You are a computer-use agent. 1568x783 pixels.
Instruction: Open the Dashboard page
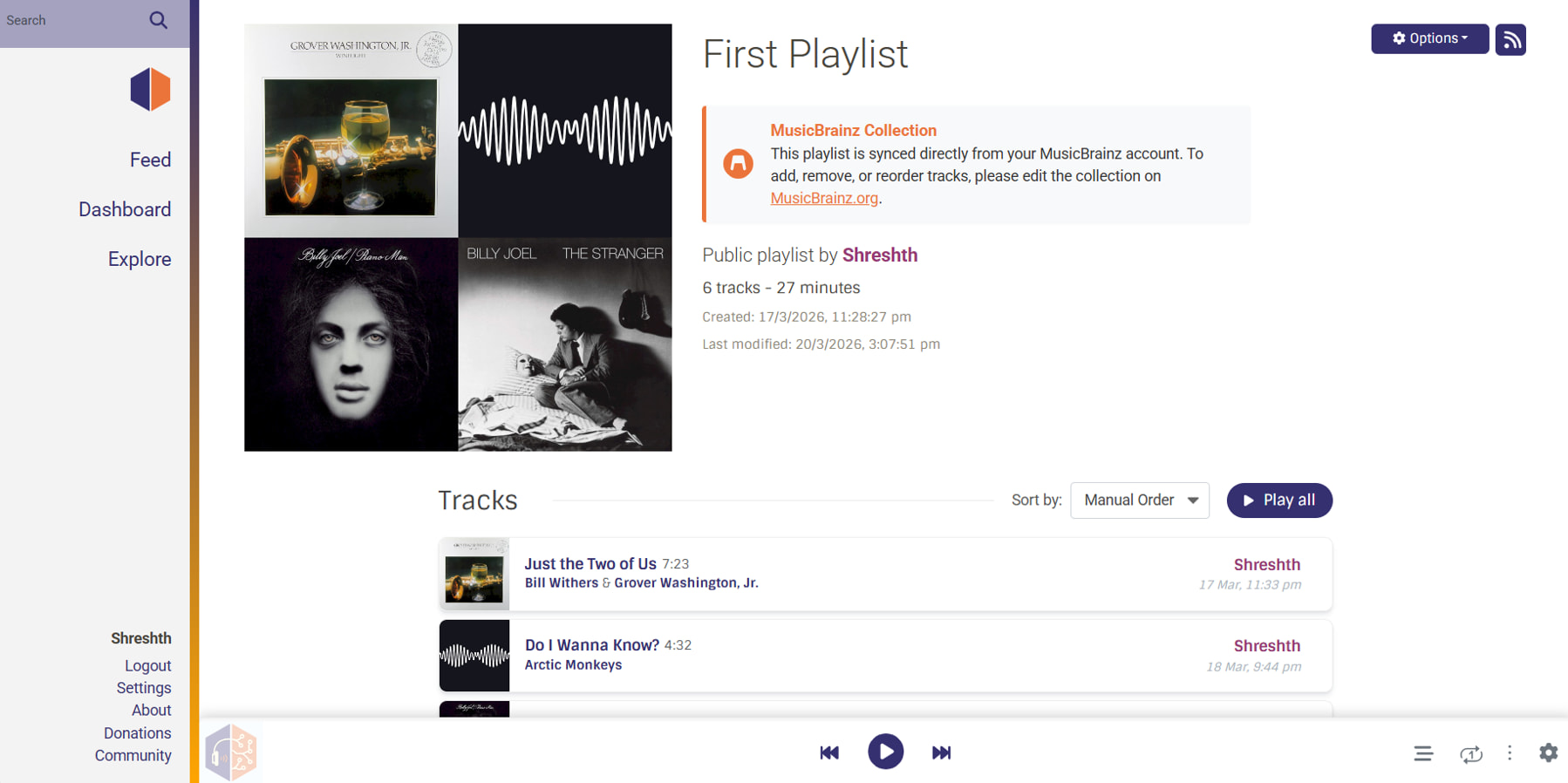(125, 209)
